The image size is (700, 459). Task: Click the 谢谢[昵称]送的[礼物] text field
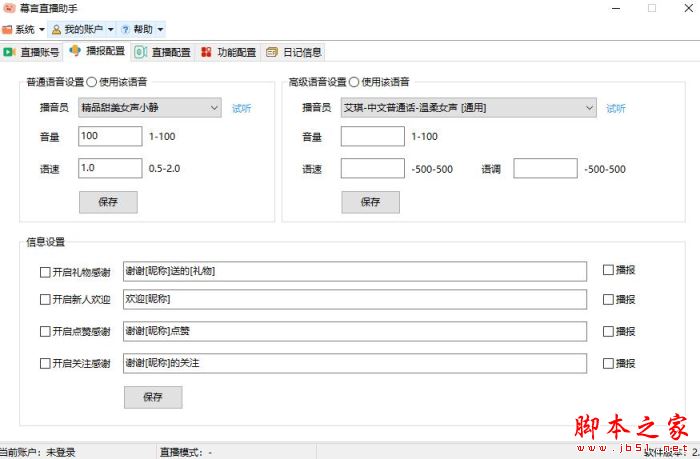click(x=355, y=271)
